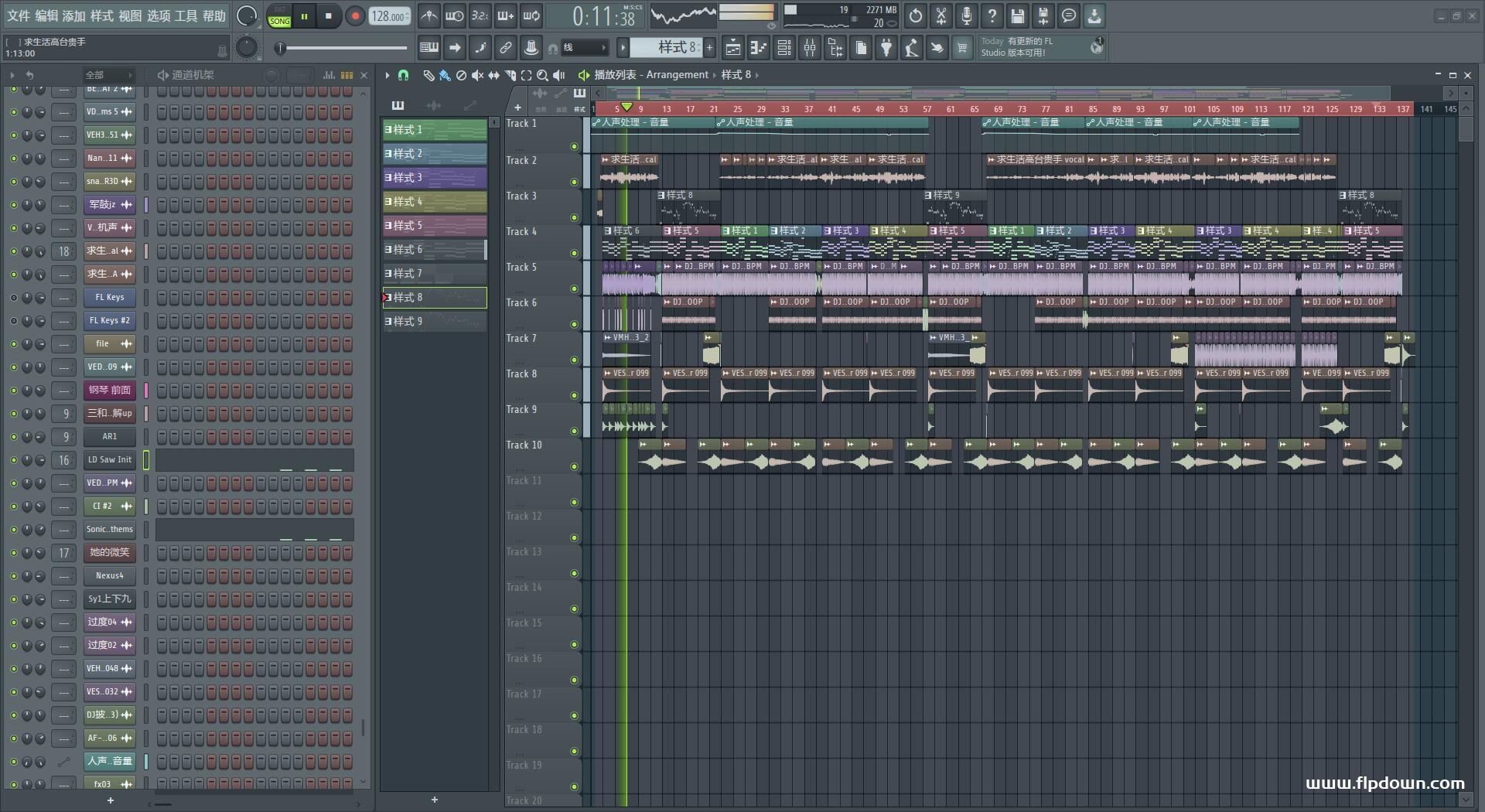The image size is (1485, 812).
Task: Select the paint brush tool in playlist
Action: coord(445,75)
